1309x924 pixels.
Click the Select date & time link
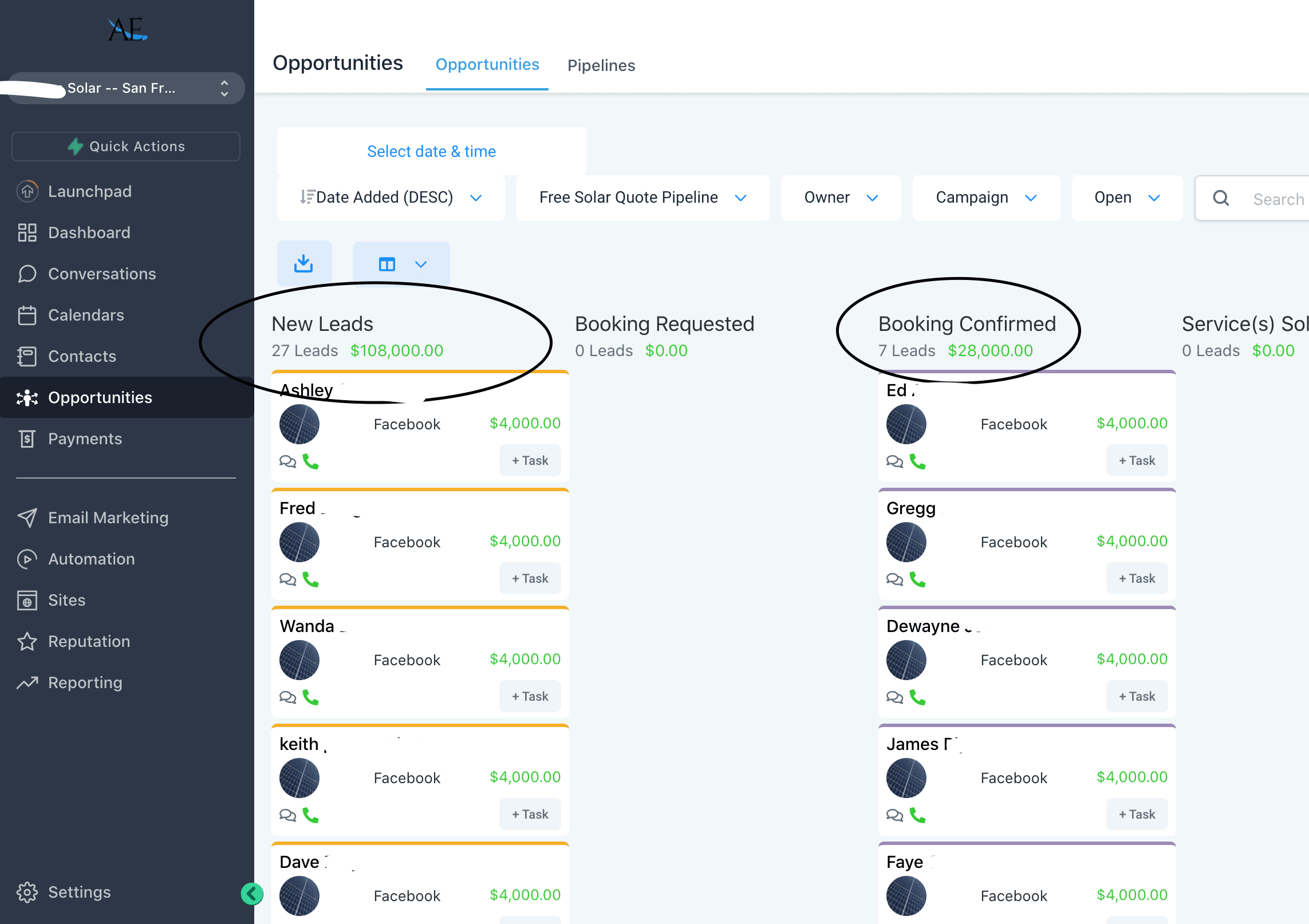coord(431,151)
